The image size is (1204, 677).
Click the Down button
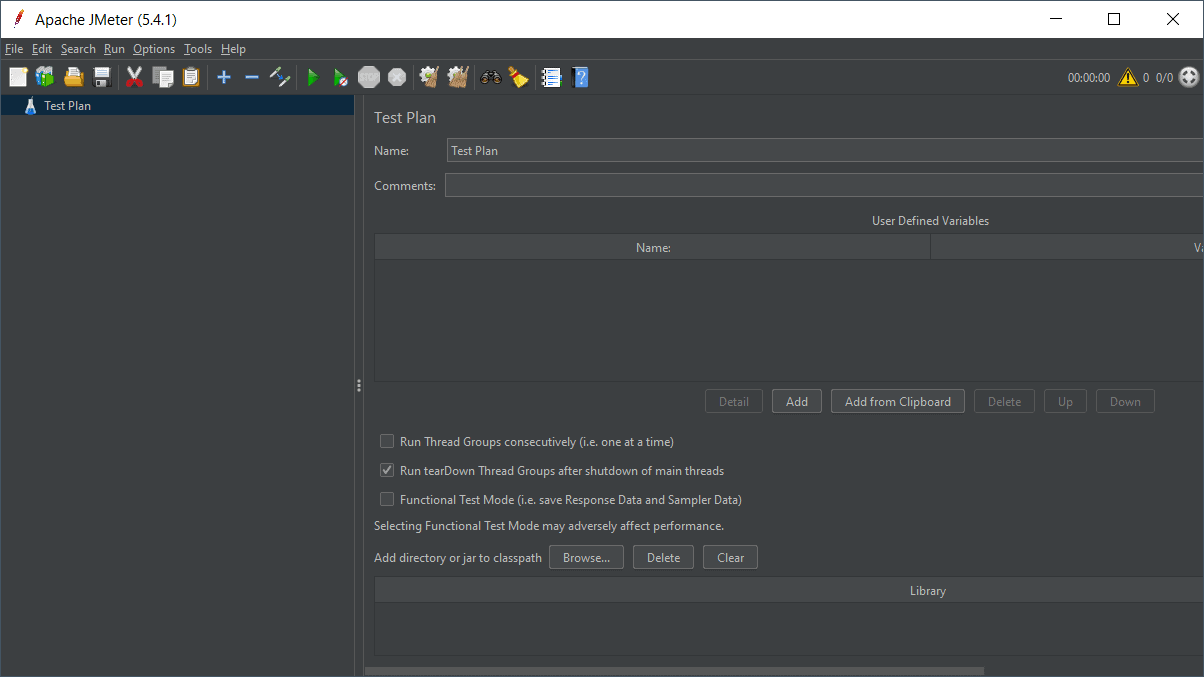[x=1125, y=401]
